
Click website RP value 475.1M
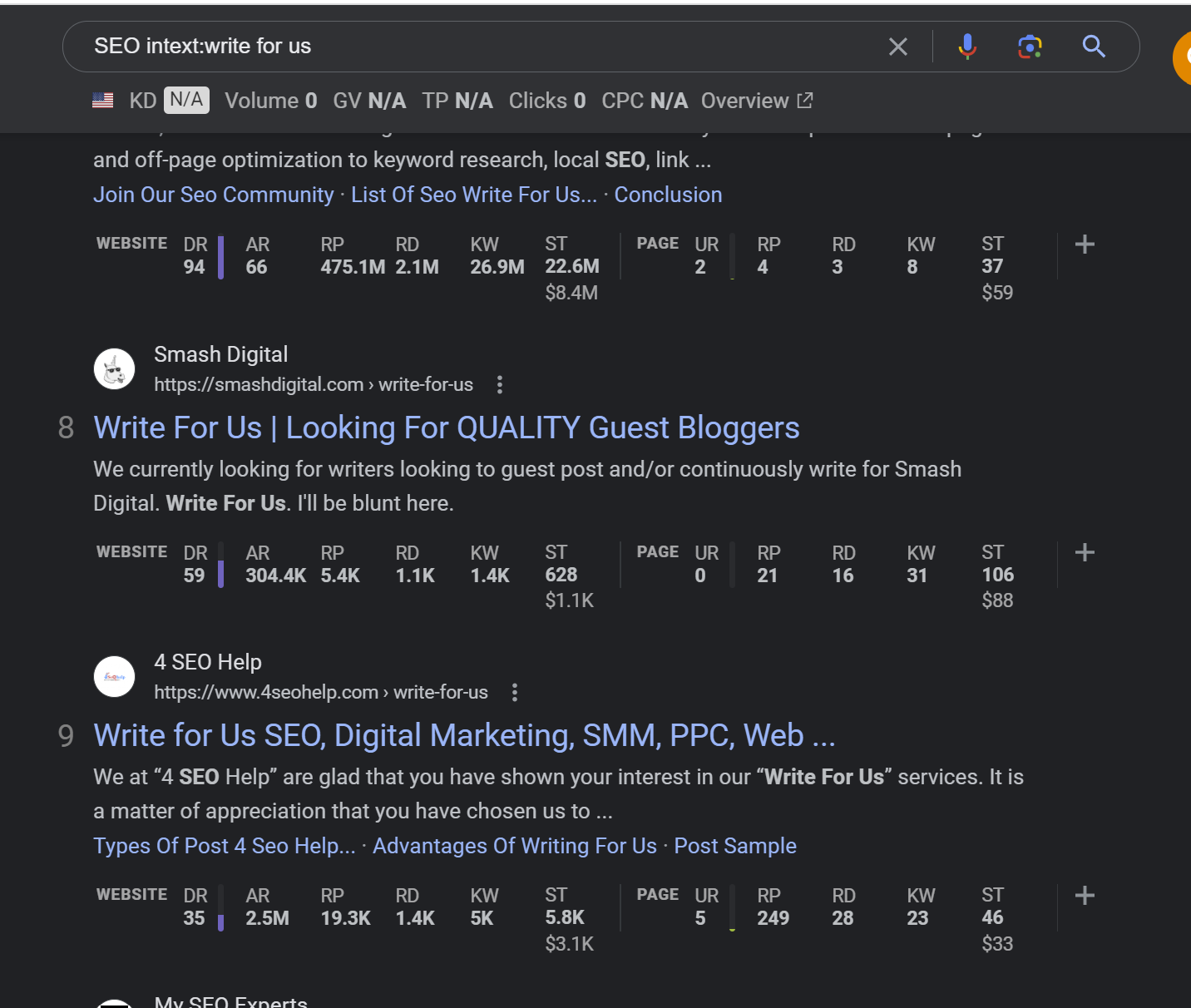353,267
